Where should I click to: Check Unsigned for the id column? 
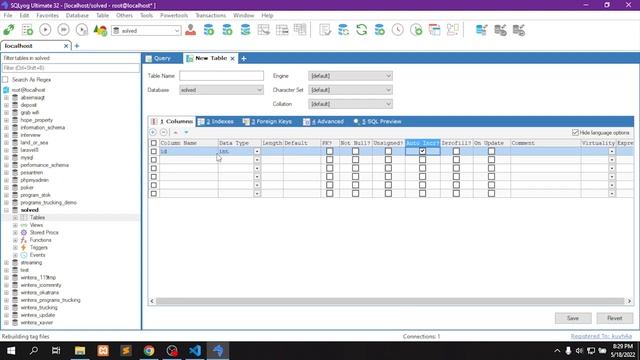388,151
